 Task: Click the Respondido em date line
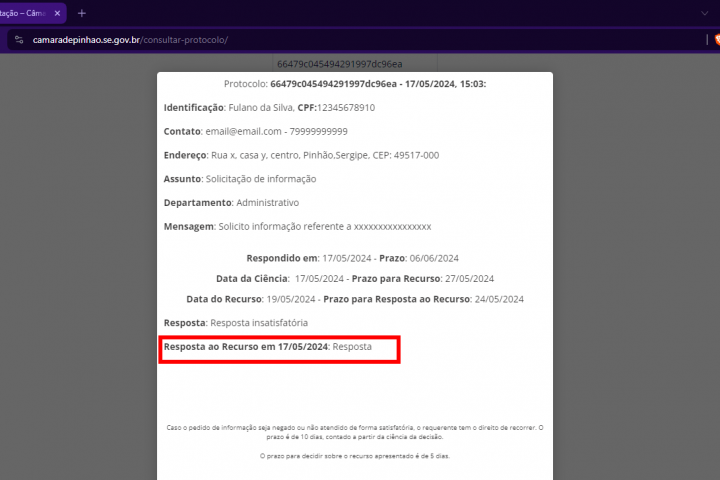352,258
